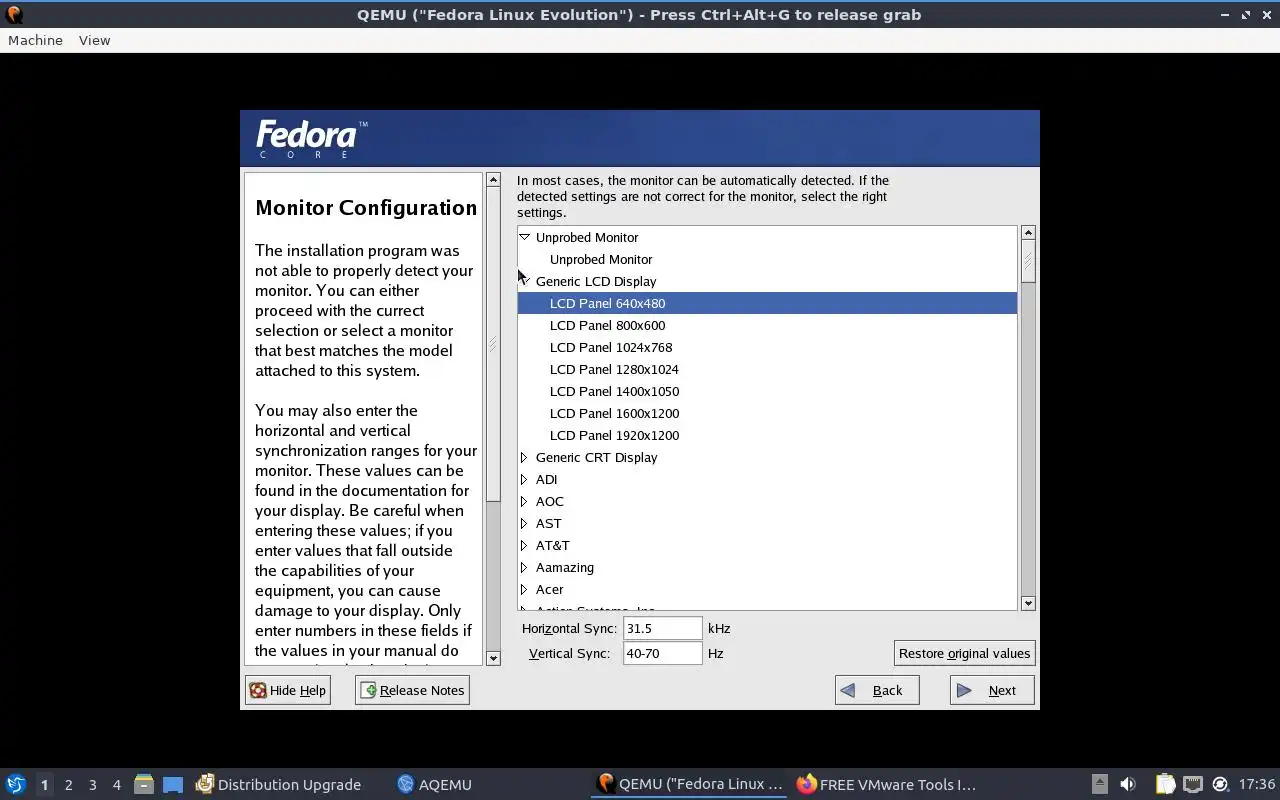The height and width of the screenshot is (800, 1280).
Task: Click help panel scrollbar down arrow
Action: pos(493,658)
